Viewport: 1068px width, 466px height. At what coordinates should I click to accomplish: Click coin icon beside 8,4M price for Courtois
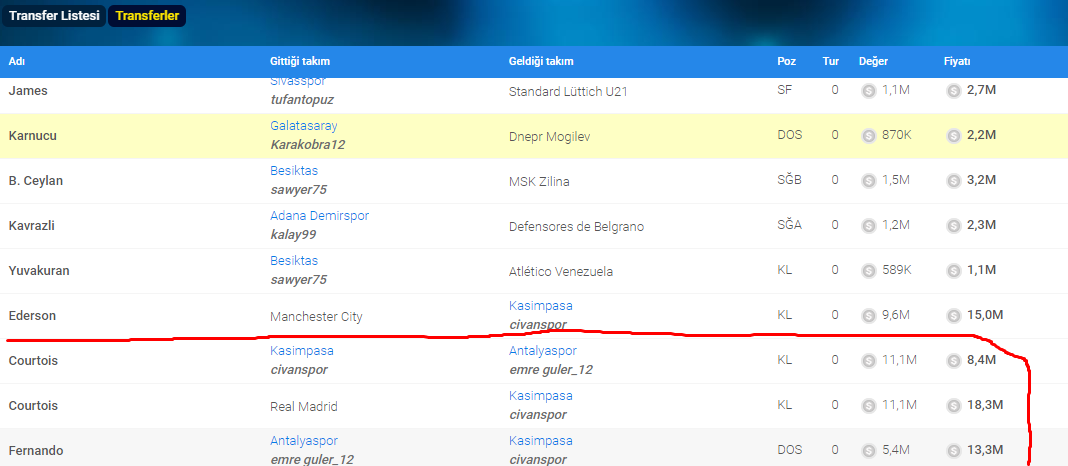tap(954, 360)
